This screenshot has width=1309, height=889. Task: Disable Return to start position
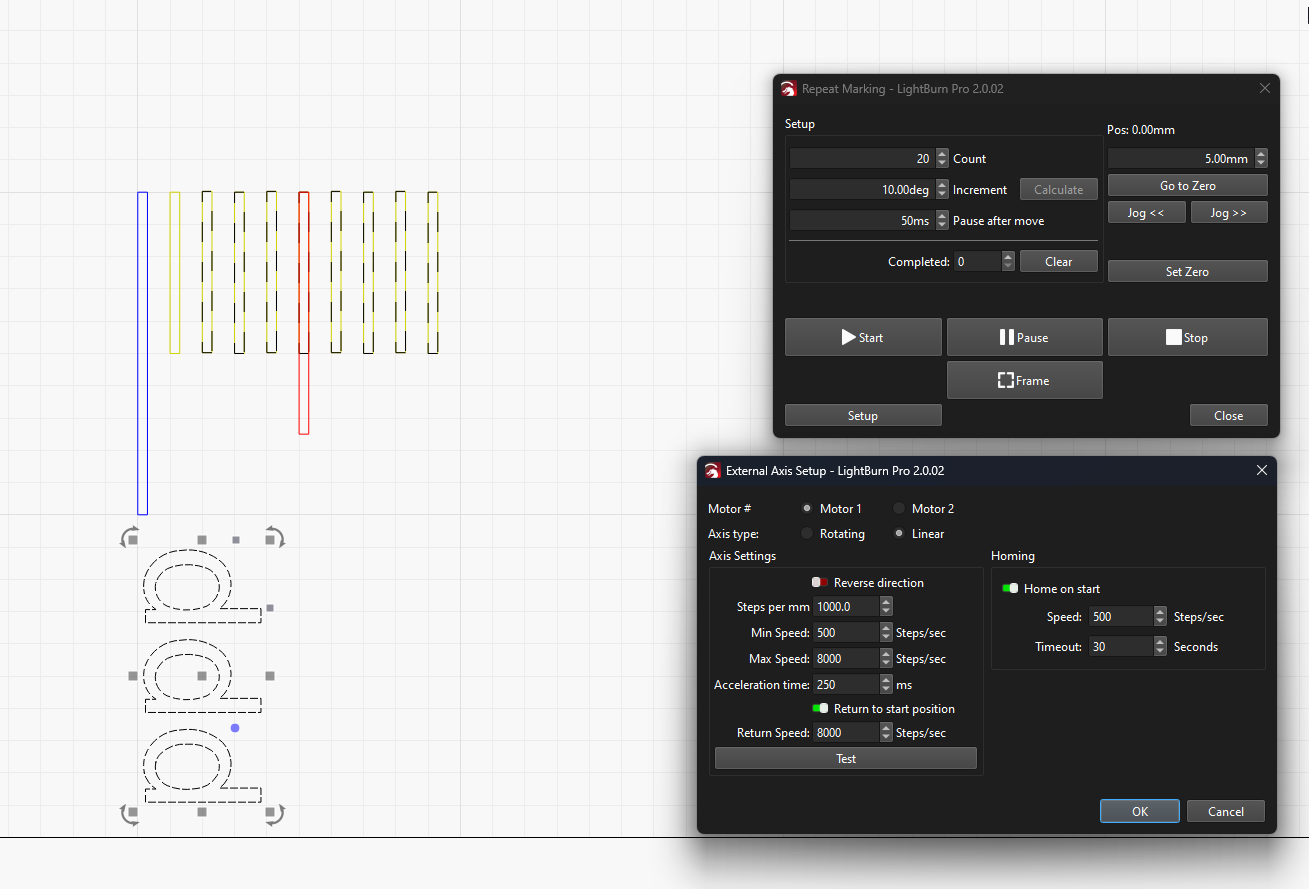(820, 709)
